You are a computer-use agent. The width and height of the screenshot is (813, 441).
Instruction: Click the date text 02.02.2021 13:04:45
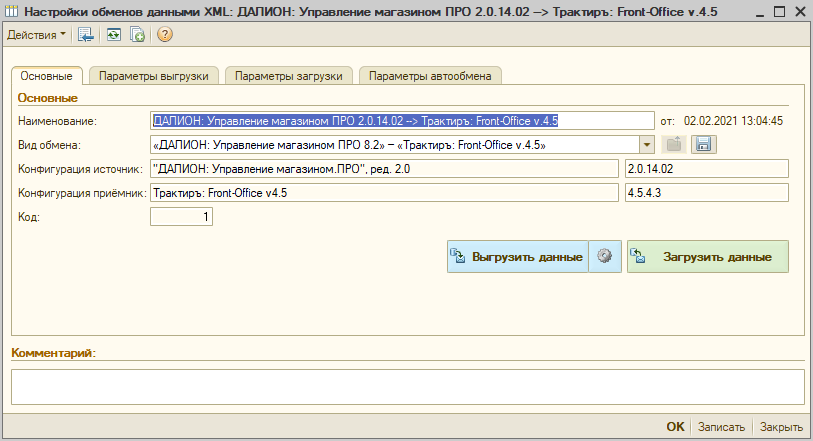(x=733, y=121)
